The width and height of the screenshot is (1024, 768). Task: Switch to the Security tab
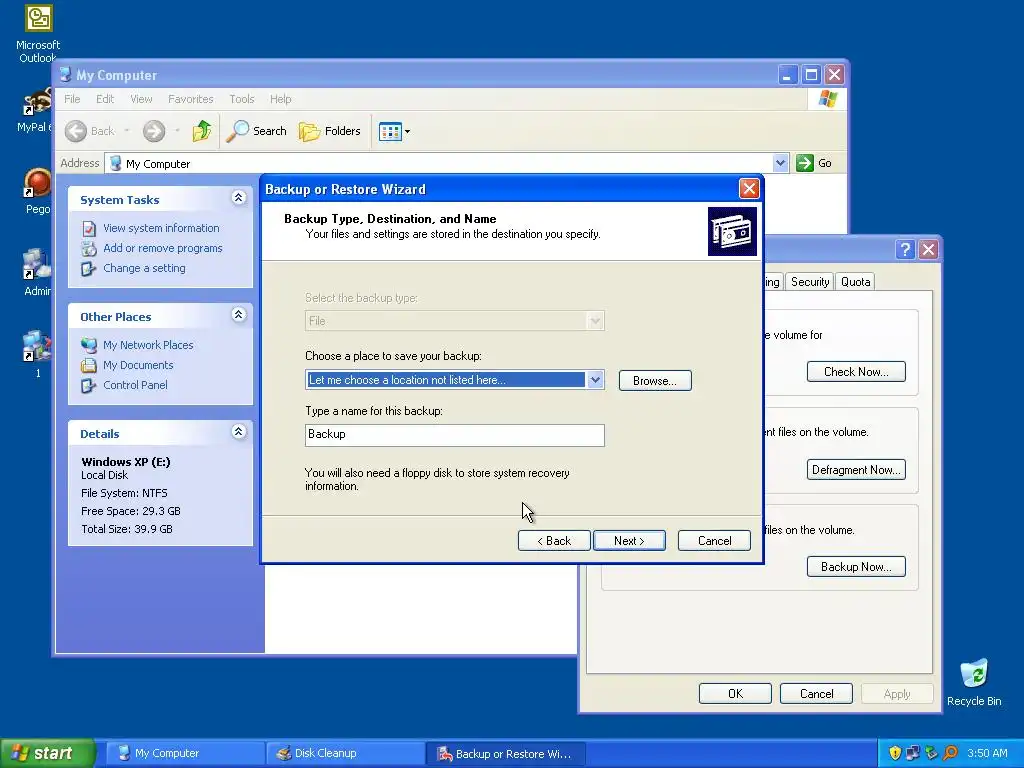click(810, 281)
